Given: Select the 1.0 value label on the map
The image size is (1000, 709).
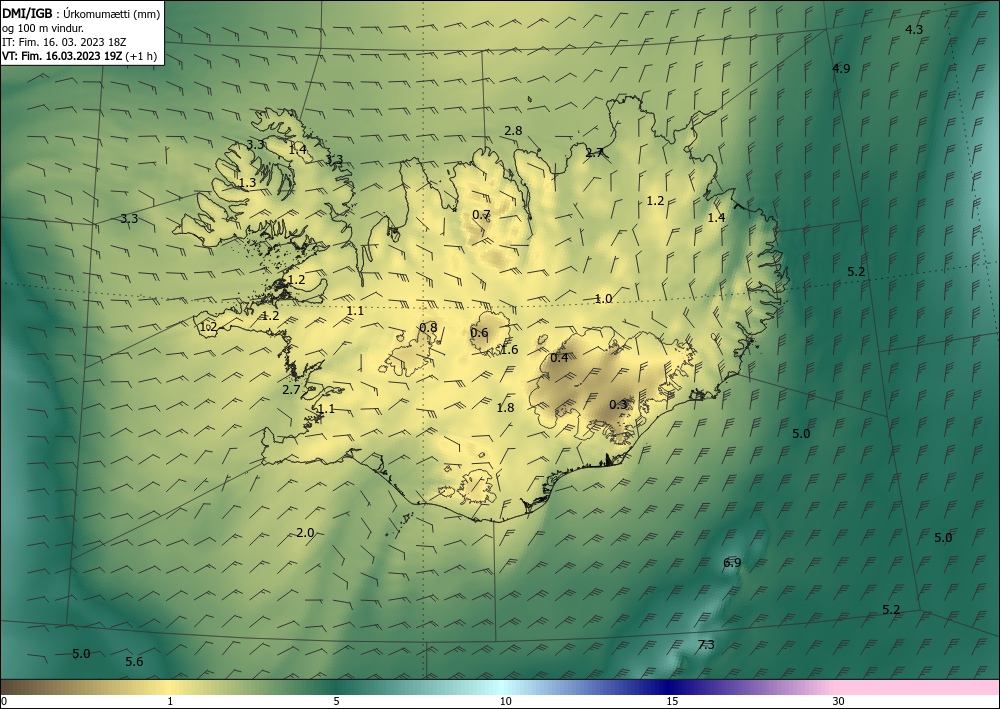Looking at the screenshot, I should pyautogui.click(x=603, y=298).
